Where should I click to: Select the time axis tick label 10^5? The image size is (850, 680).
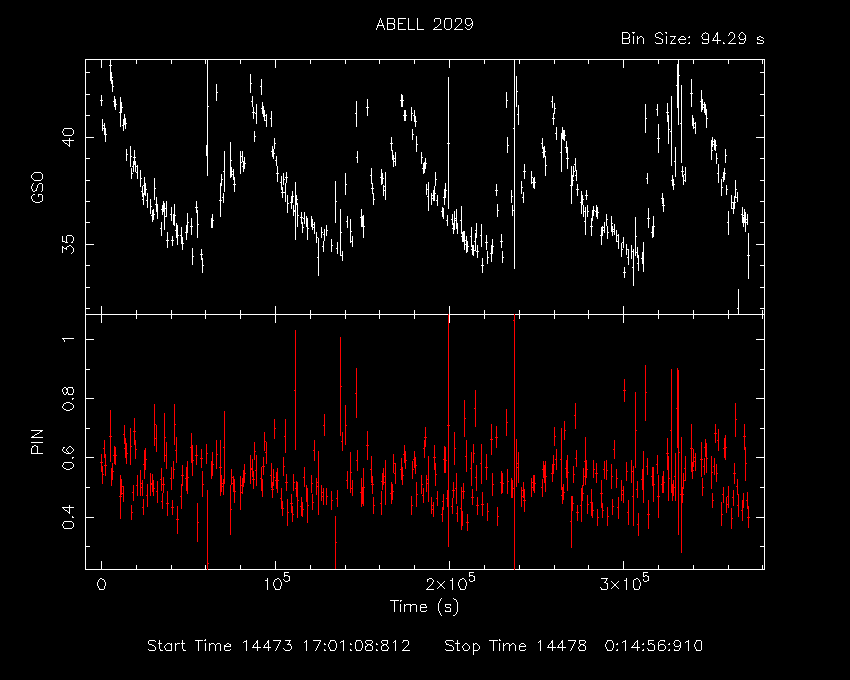tap(275, 583)
